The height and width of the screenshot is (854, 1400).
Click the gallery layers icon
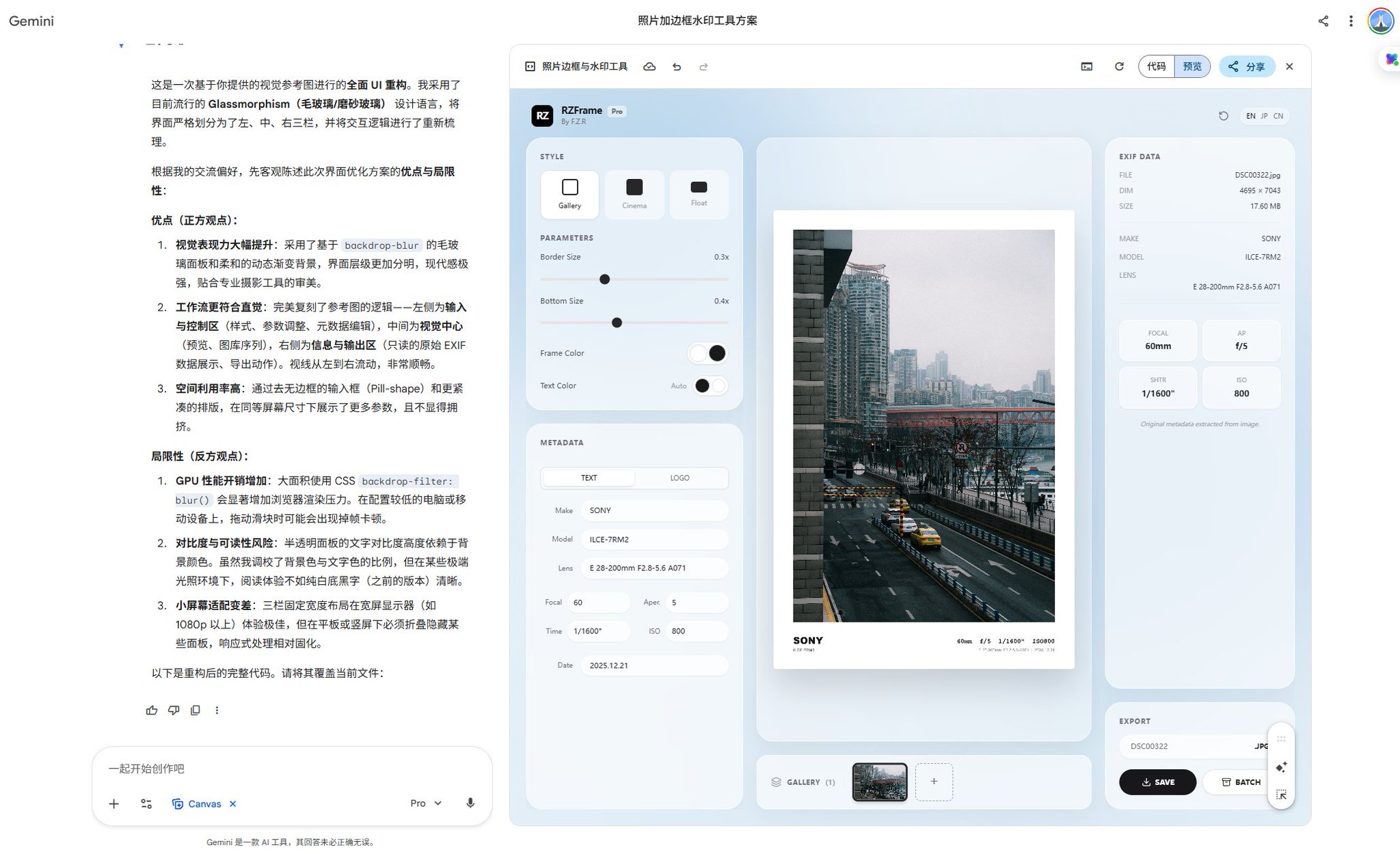coord(776,782)
